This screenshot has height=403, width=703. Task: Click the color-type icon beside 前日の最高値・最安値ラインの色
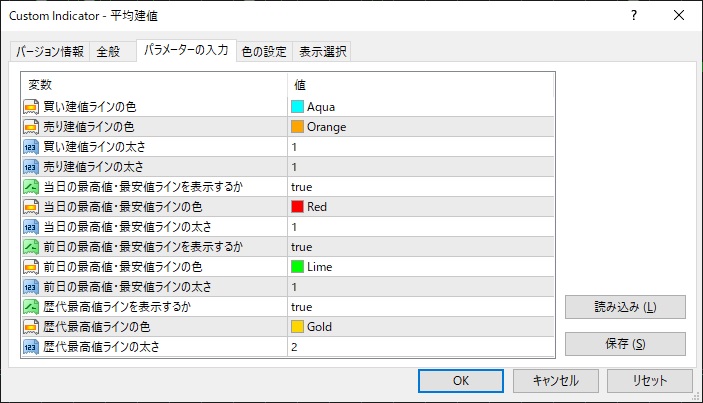pyautogui.click(x=31, y=267)
